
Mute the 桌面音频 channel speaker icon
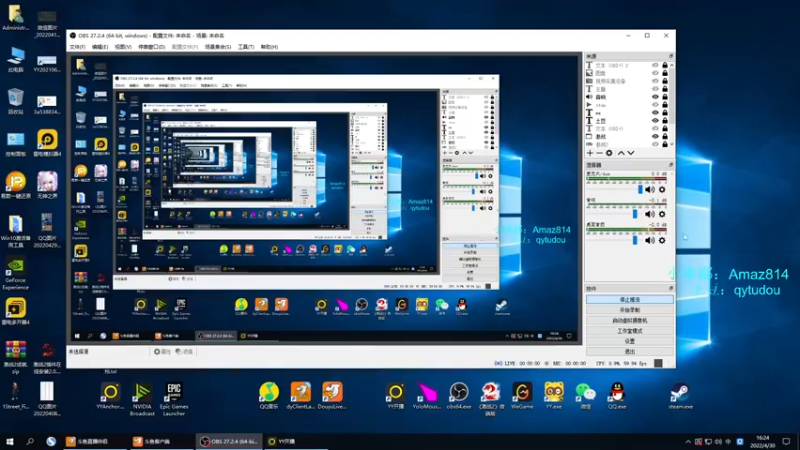(650, 240)
